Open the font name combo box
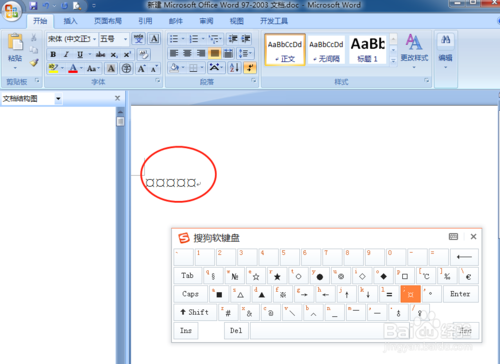This screenshot has height=364, width=500. coord(72,39)
